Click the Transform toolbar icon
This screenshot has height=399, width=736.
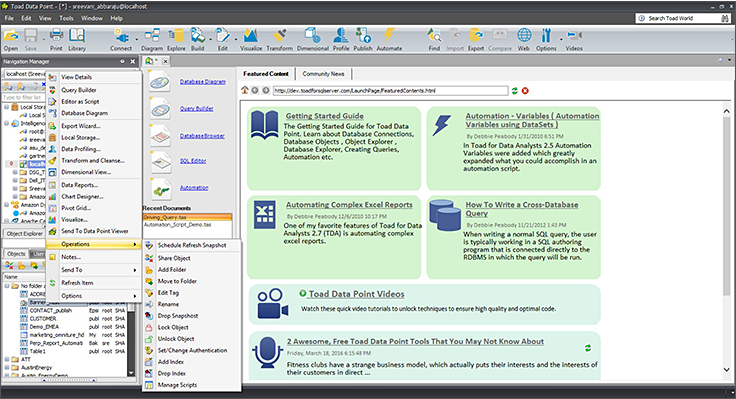point(279,39)
